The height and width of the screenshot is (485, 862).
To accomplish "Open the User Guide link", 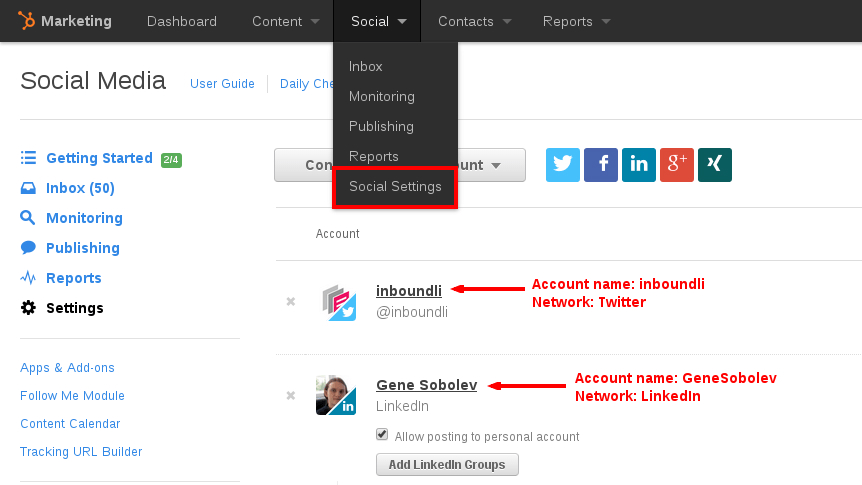I will click(222, 84).
